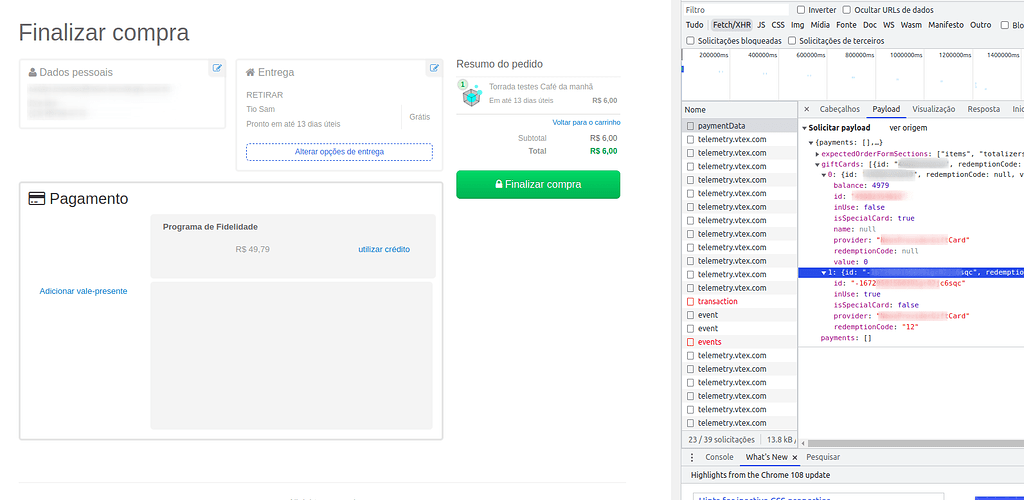The width and height of the screenshot is (1024, 500).
Task: Click ver origem in payload view
Action: tap(908, 128)
